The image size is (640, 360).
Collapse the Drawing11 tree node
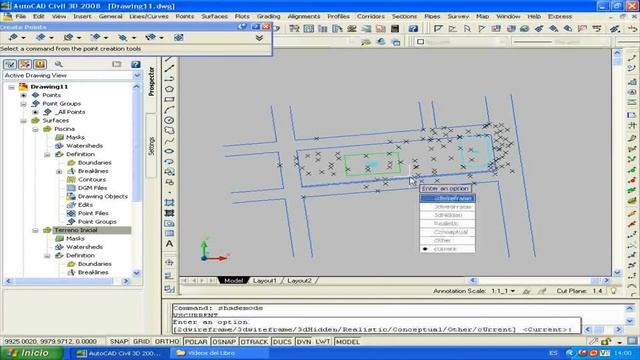(11, 87)
